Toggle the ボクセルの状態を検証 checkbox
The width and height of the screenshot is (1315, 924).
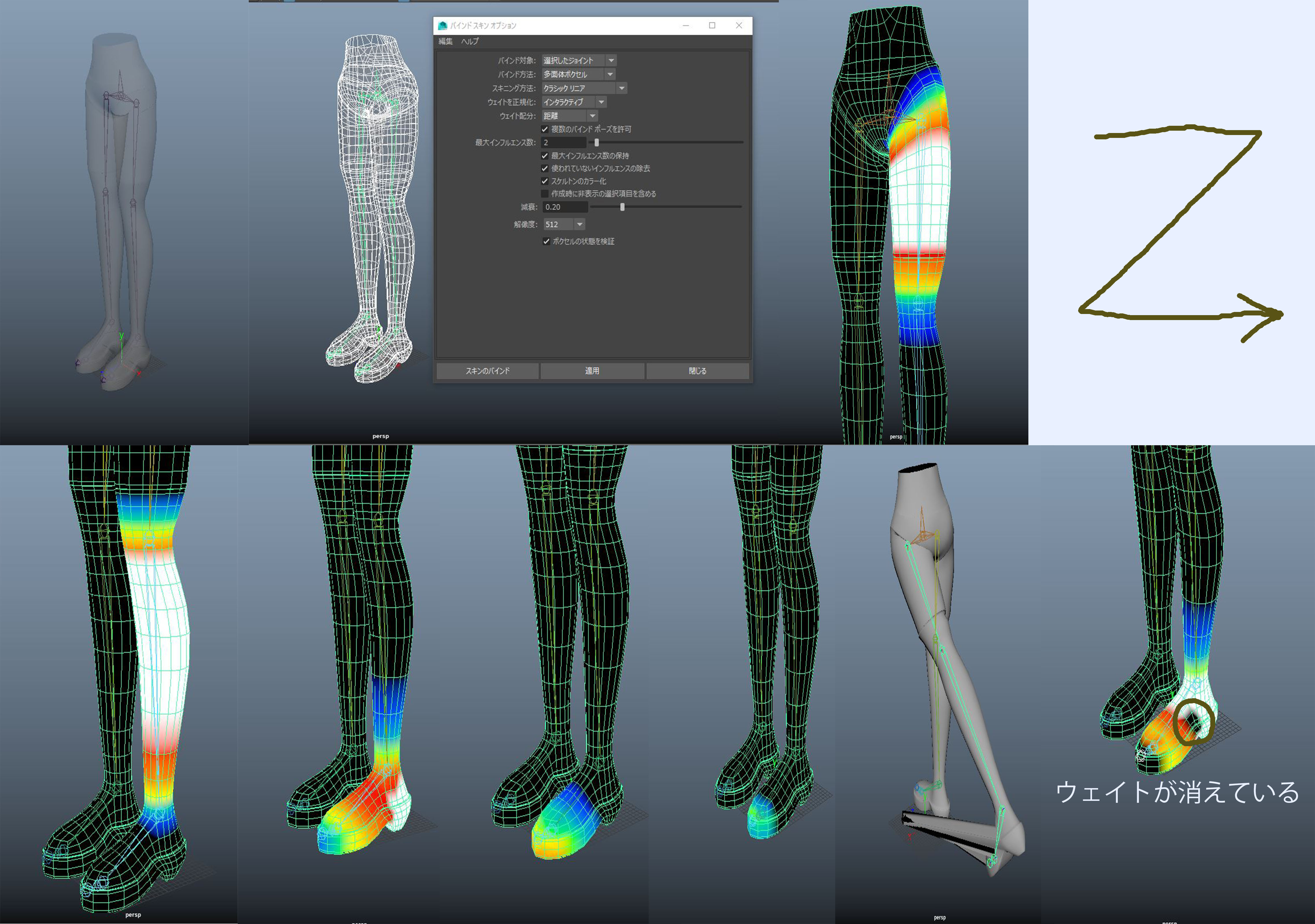click(546, 242)
